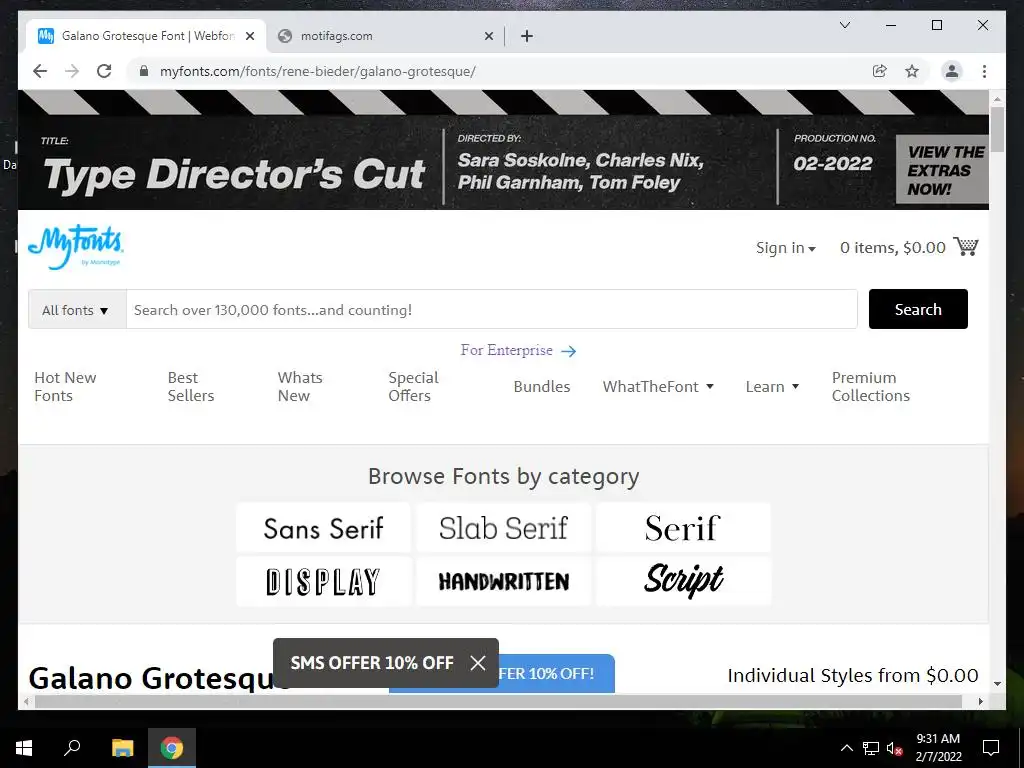Open Hot New Fonts menu item
This screenshot has width=1024, height=768.
pos(65,387)
